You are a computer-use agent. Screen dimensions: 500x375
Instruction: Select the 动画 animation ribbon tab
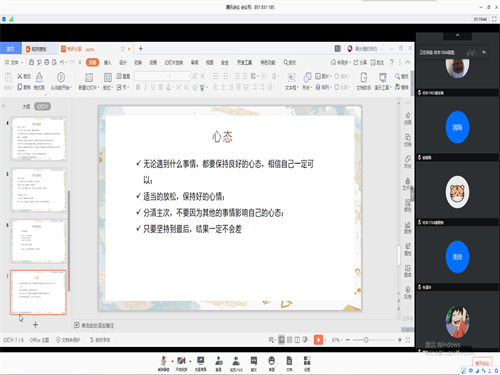153,62
